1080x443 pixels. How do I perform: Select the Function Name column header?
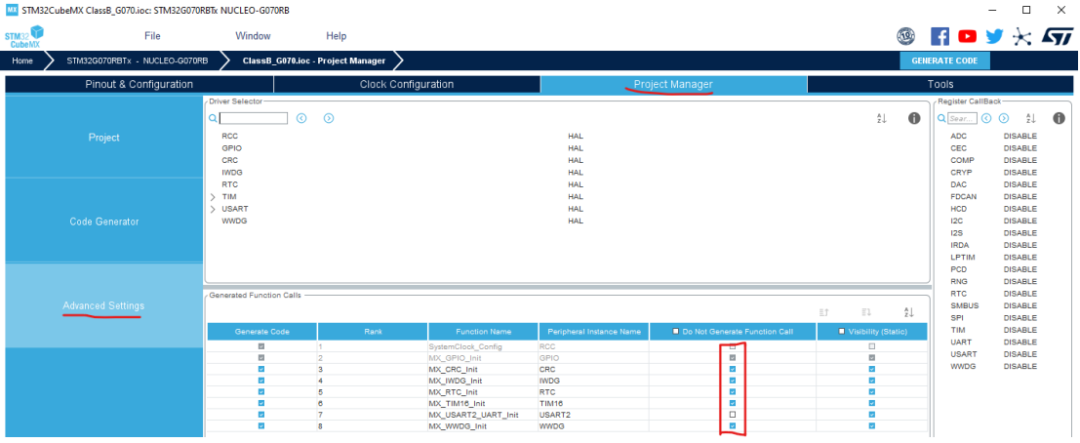(x=483, y=331)
